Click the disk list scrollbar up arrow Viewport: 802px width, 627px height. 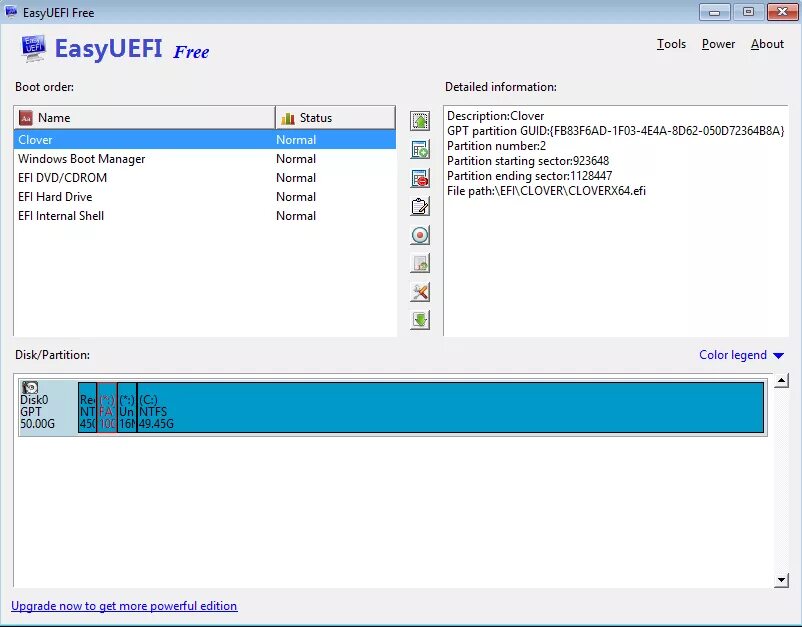click(781, 381)
